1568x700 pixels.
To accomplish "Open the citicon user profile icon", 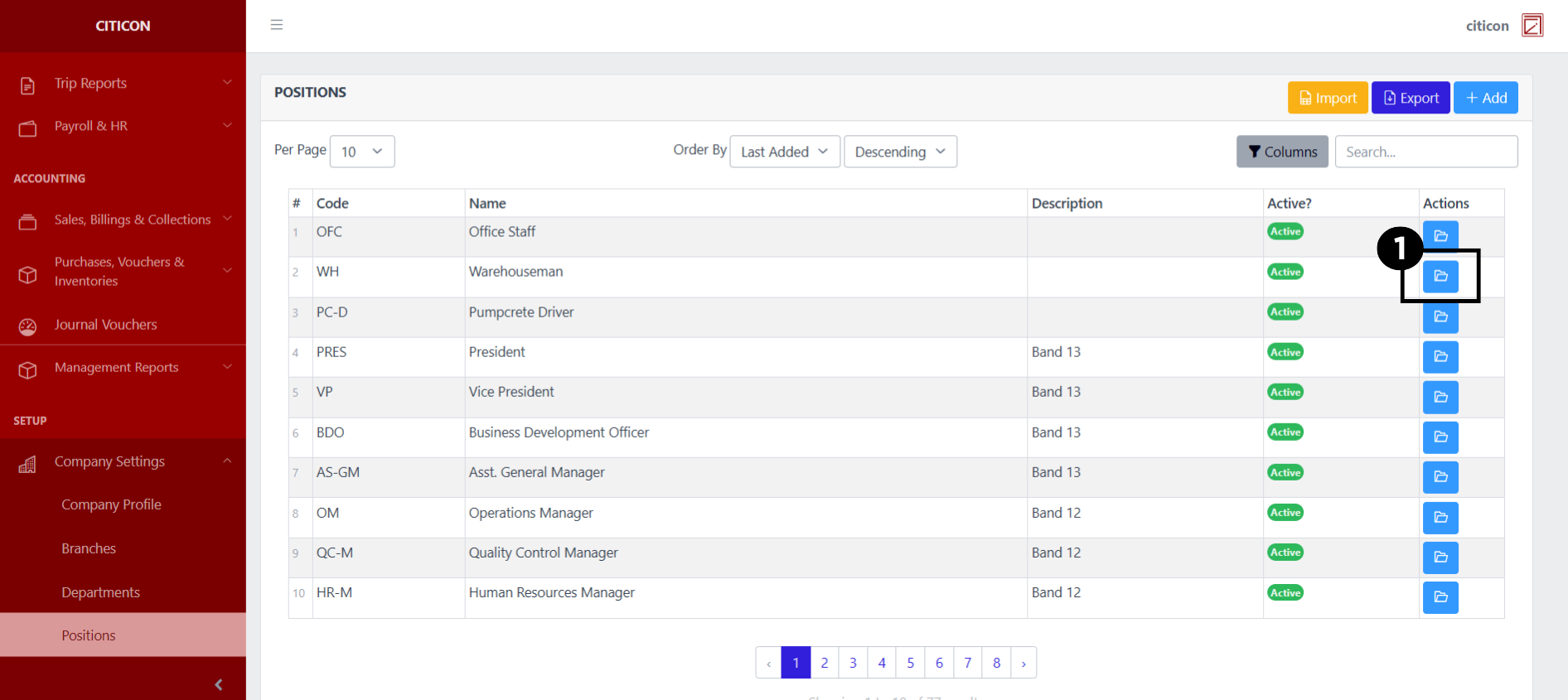I will pyautogui.click(x=1532, y=26).
